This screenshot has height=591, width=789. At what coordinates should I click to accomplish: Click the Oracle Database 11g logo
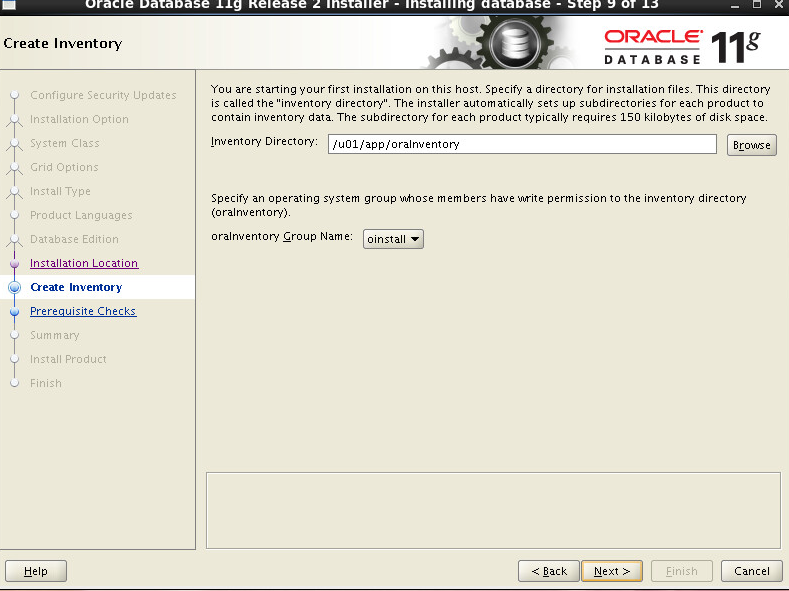(682, 47)
